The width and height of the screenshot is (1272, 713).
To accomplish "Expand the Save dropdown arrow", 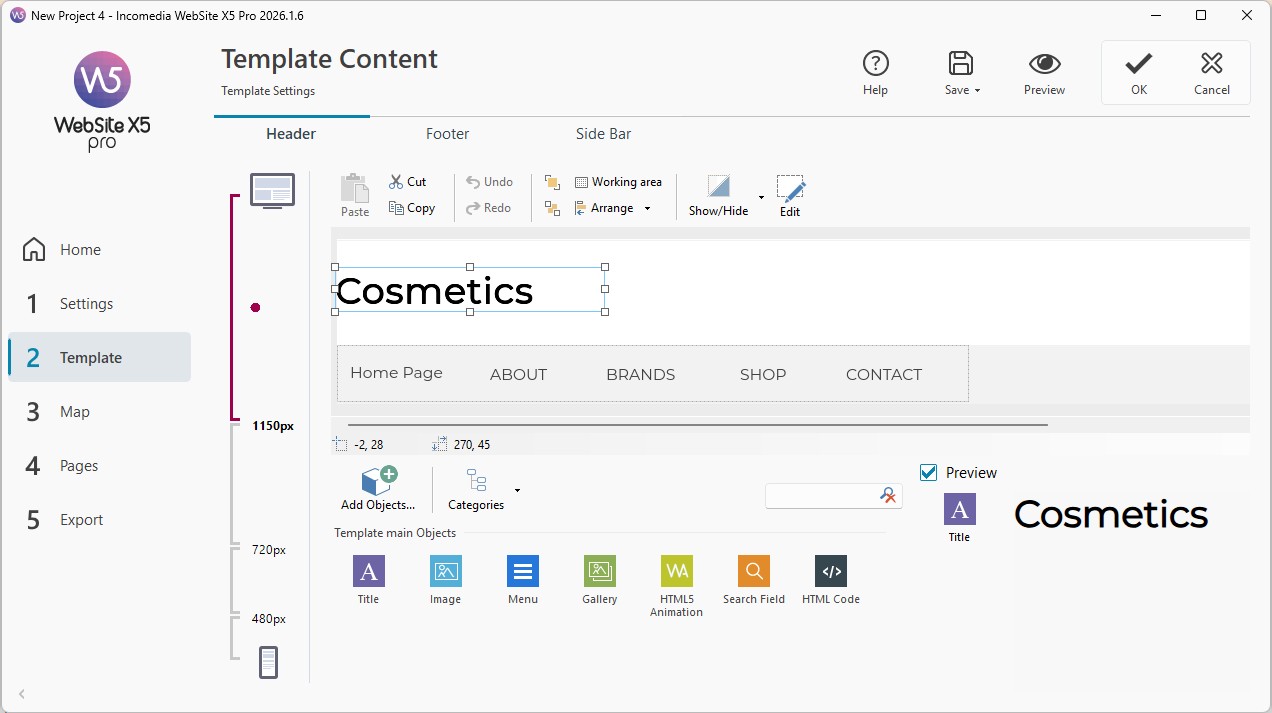I will pos(977,91).
